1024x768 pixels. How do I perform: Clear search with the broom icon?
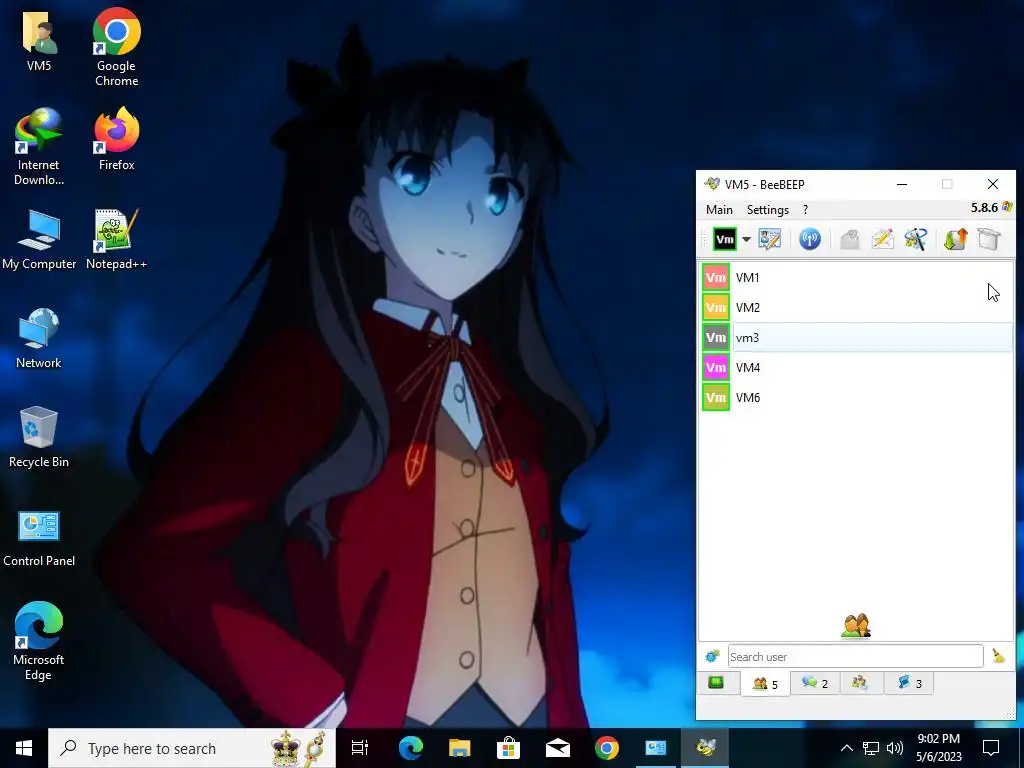click(999, 656)
